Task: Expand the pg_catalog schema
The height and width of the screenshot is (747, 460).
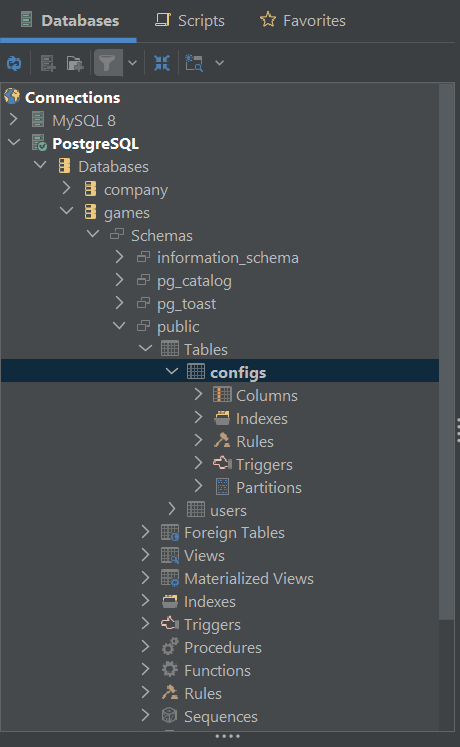Action: [x=120, y=280]
